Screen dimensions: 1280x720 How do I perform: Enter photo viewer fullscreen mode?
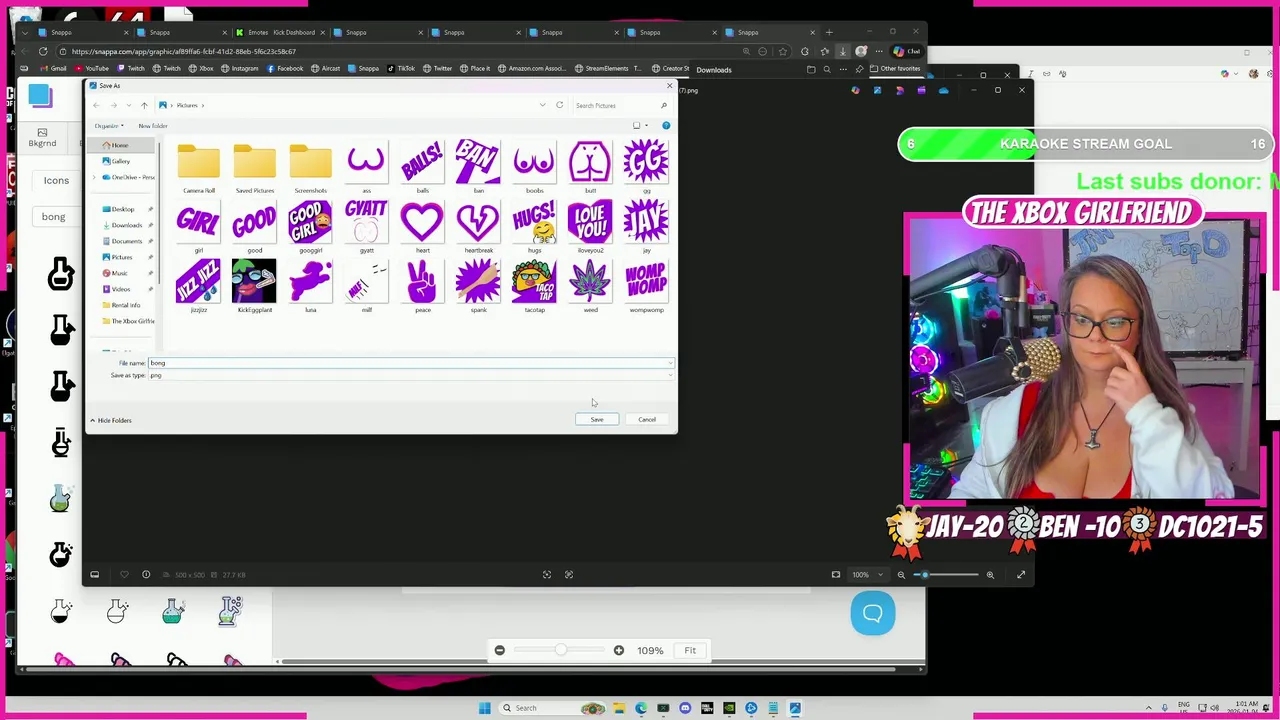1021,575
